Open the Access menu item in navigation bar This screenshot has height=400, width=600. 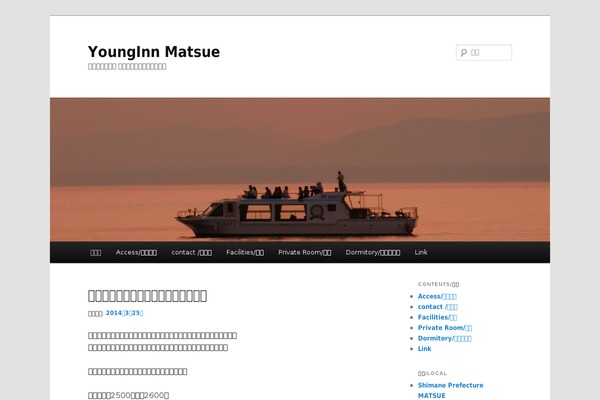pos(136,253)
